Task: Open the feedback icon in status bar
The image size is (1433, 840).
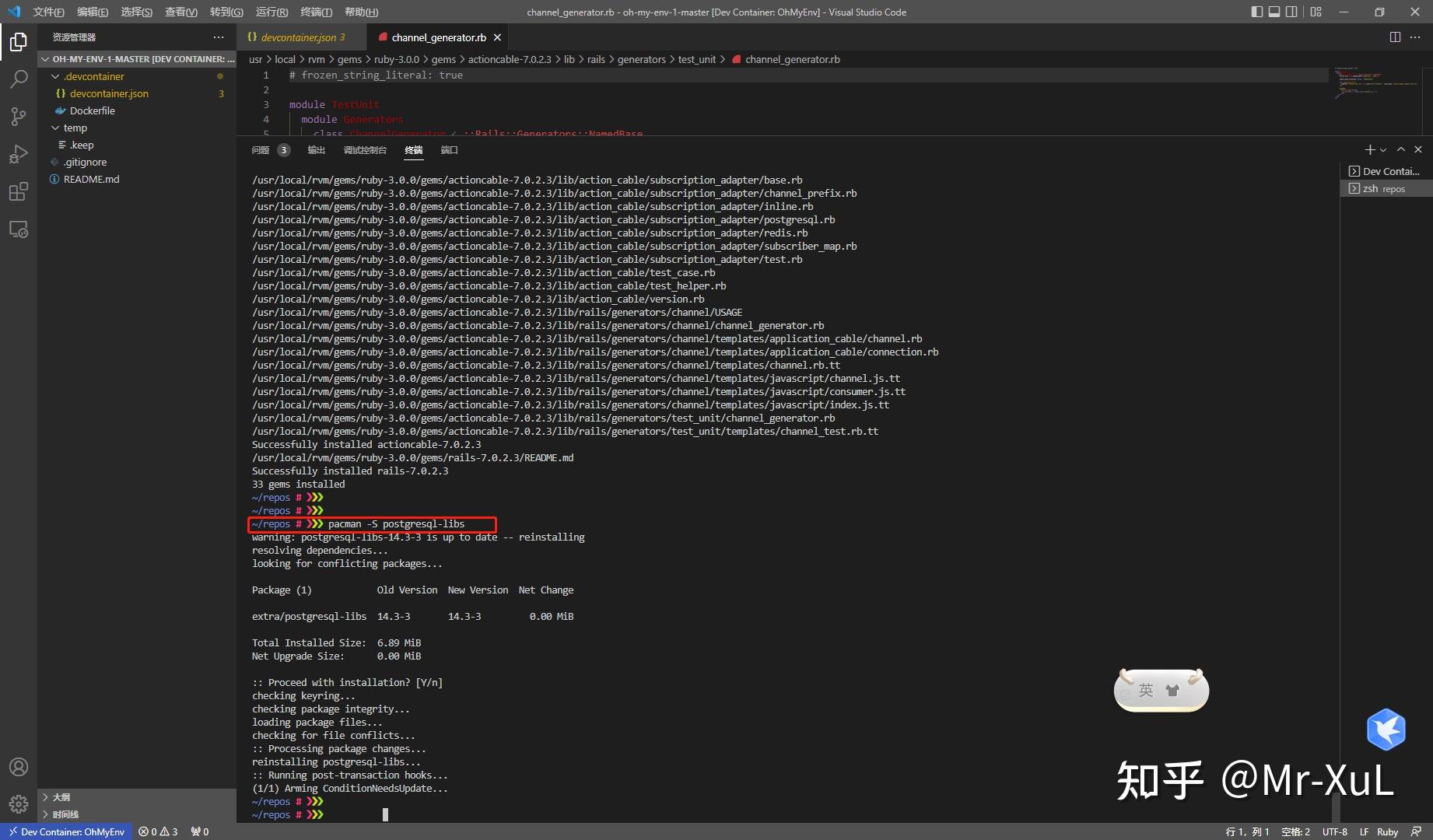Action: (1416, 831)
